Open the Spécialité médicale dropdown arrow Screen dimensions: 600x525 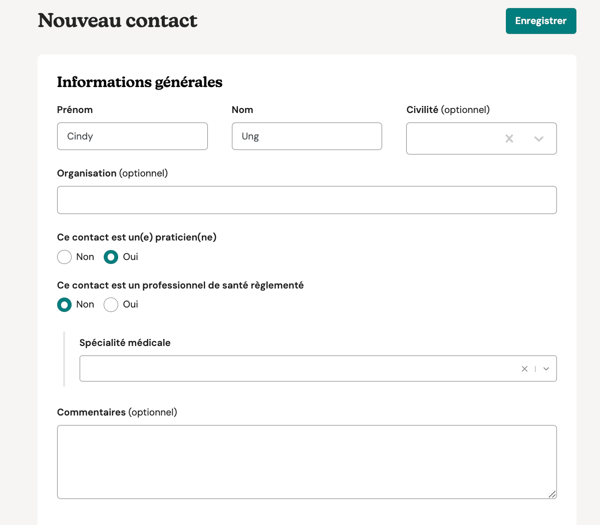coord(546,369)
